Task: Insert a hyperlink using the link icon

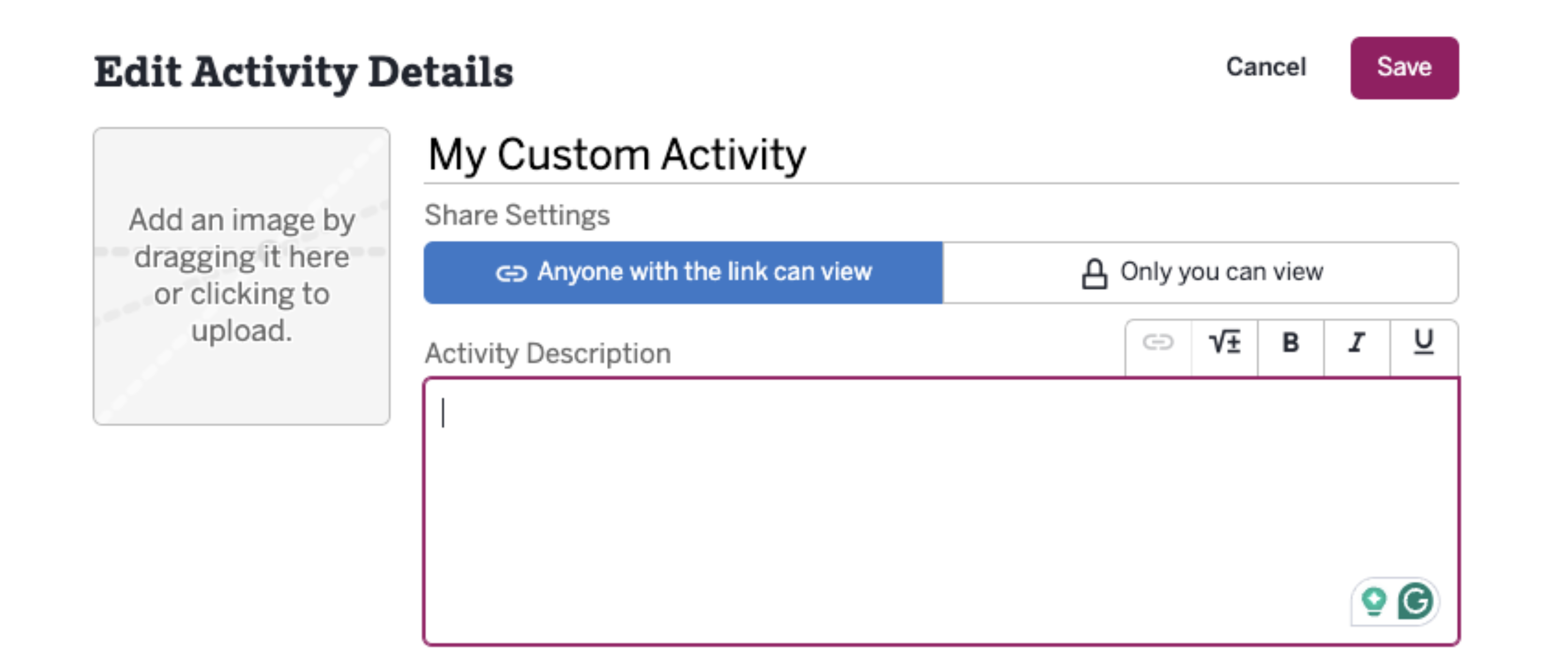Action: click(1158, 343)
